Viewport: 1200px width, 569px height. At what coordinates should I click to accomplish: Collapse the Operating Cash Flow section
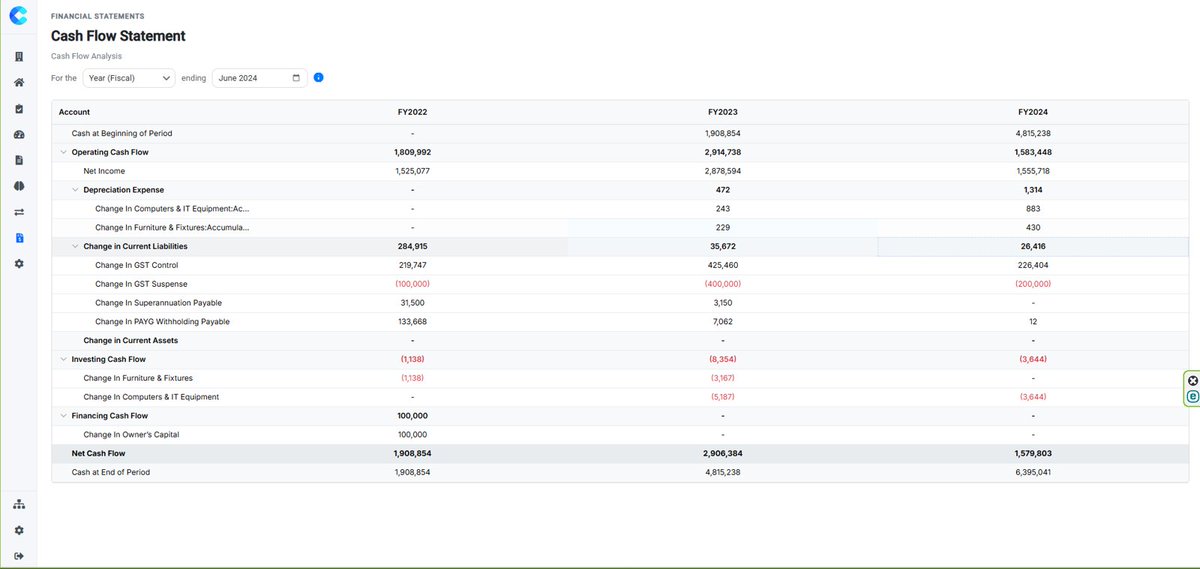coord(63,152)
